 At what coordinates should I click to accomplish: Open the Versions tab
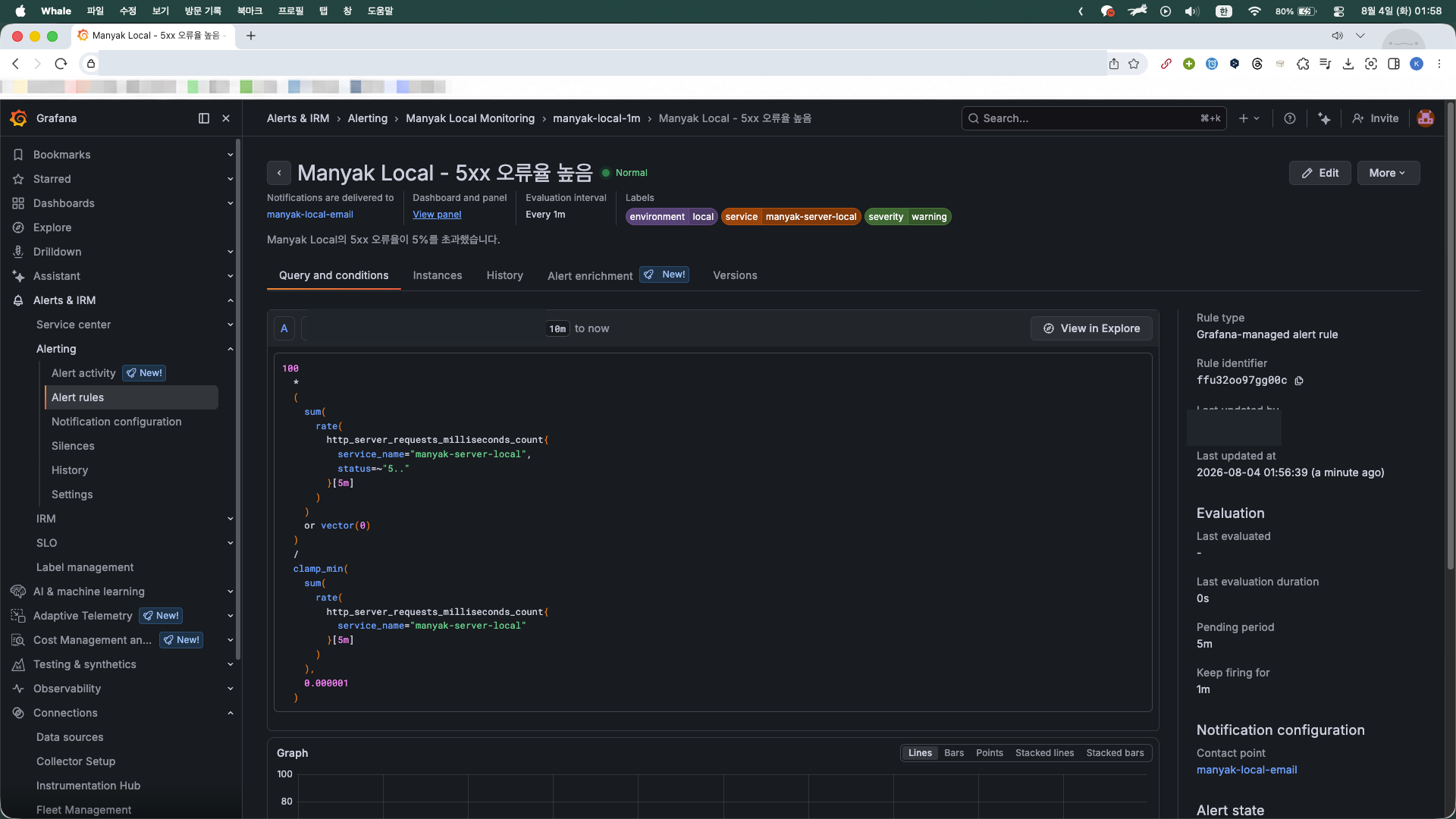click(x=735, y=275)
